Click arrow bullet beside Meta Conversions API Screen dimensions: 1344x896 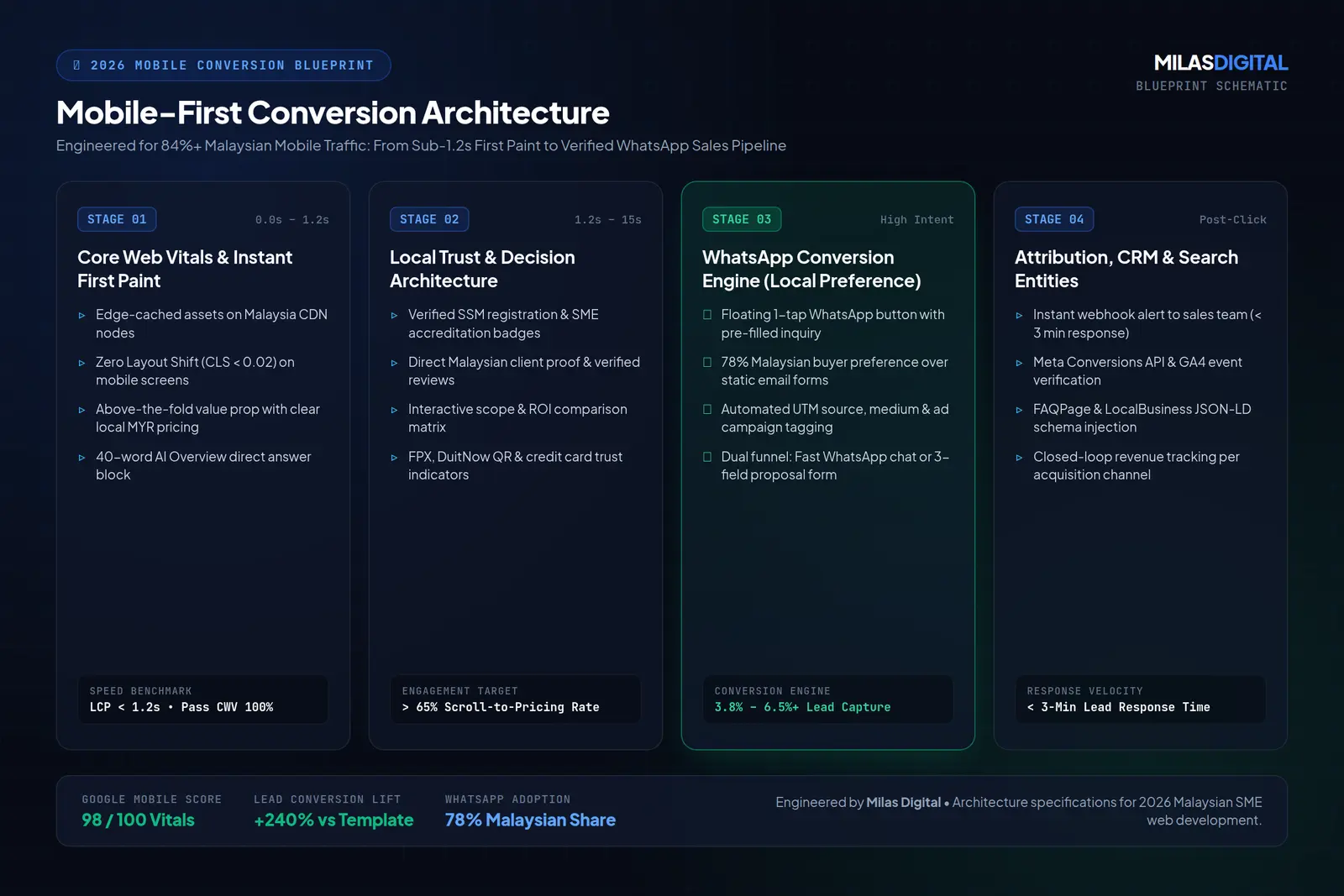coord(1019,363)
